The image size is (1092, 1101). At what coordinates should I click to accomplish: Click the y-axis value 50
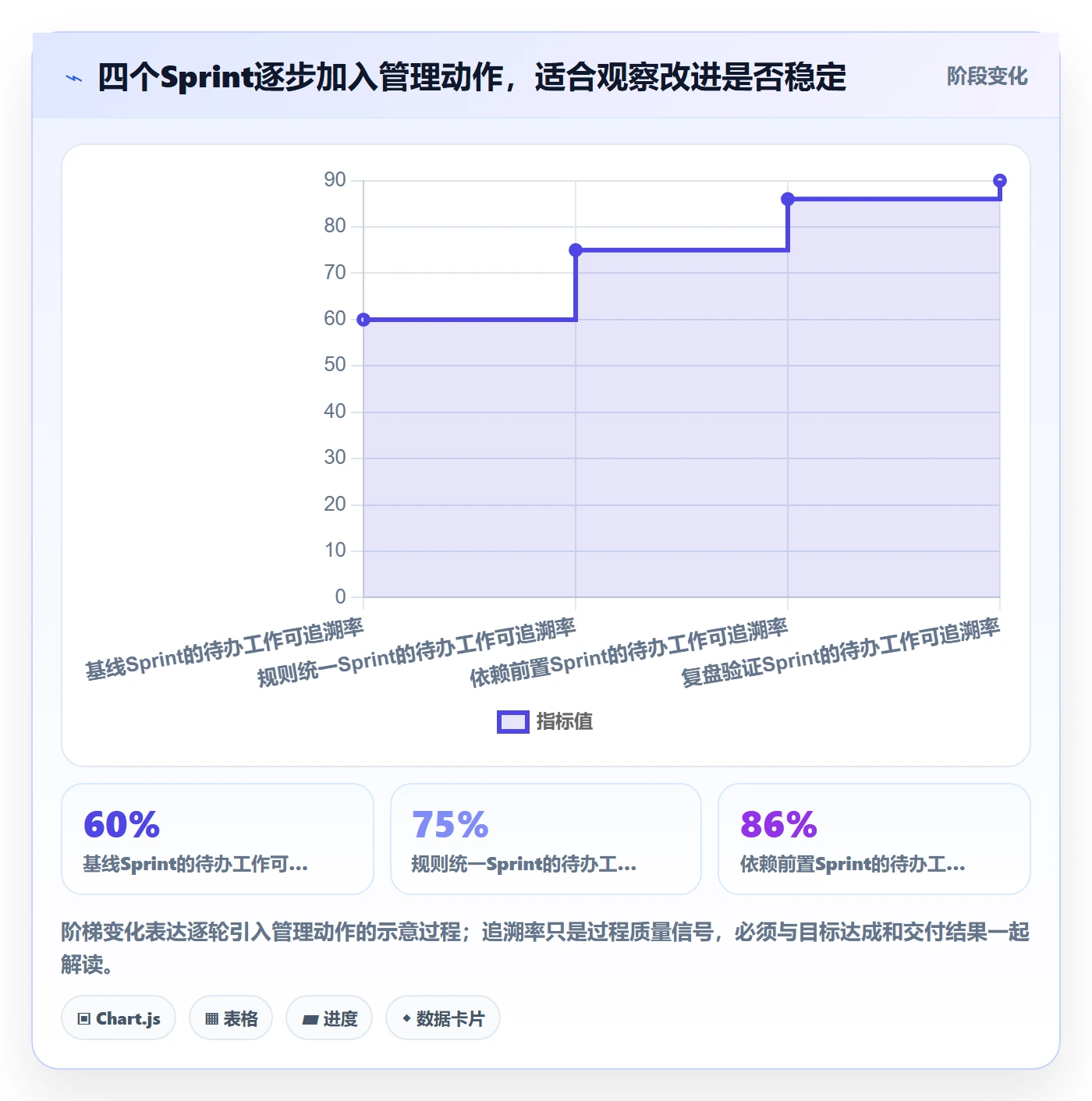pos(335,365)
